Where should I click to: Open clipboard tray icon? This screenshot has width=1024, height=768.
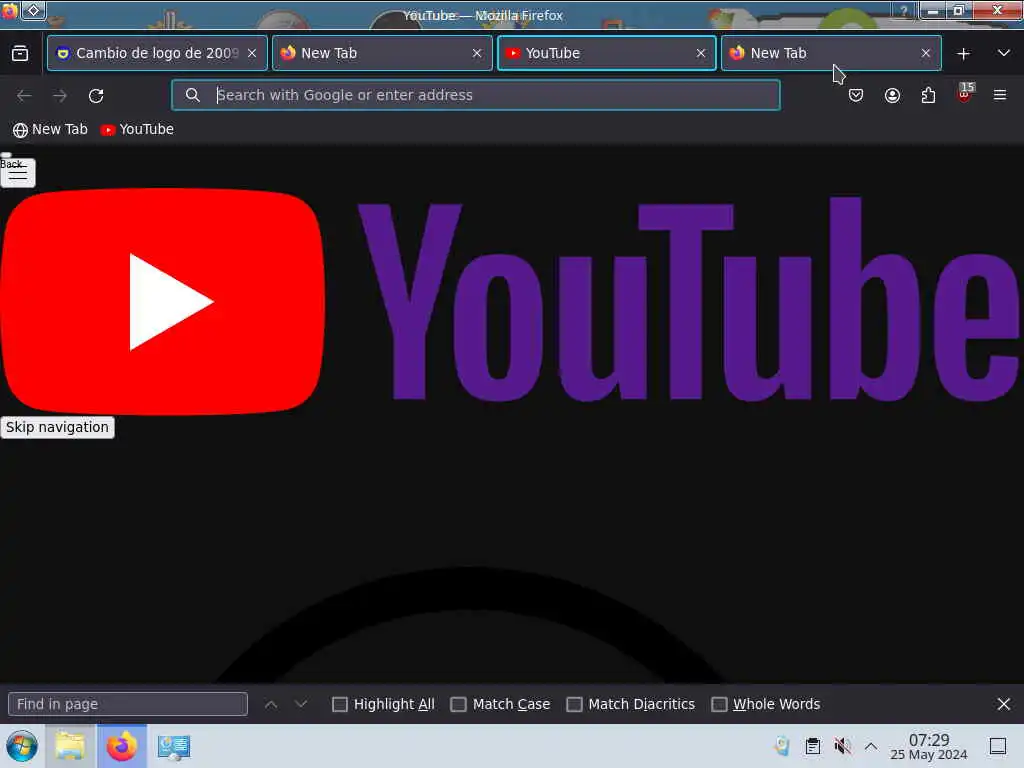(x=812, y=746)
